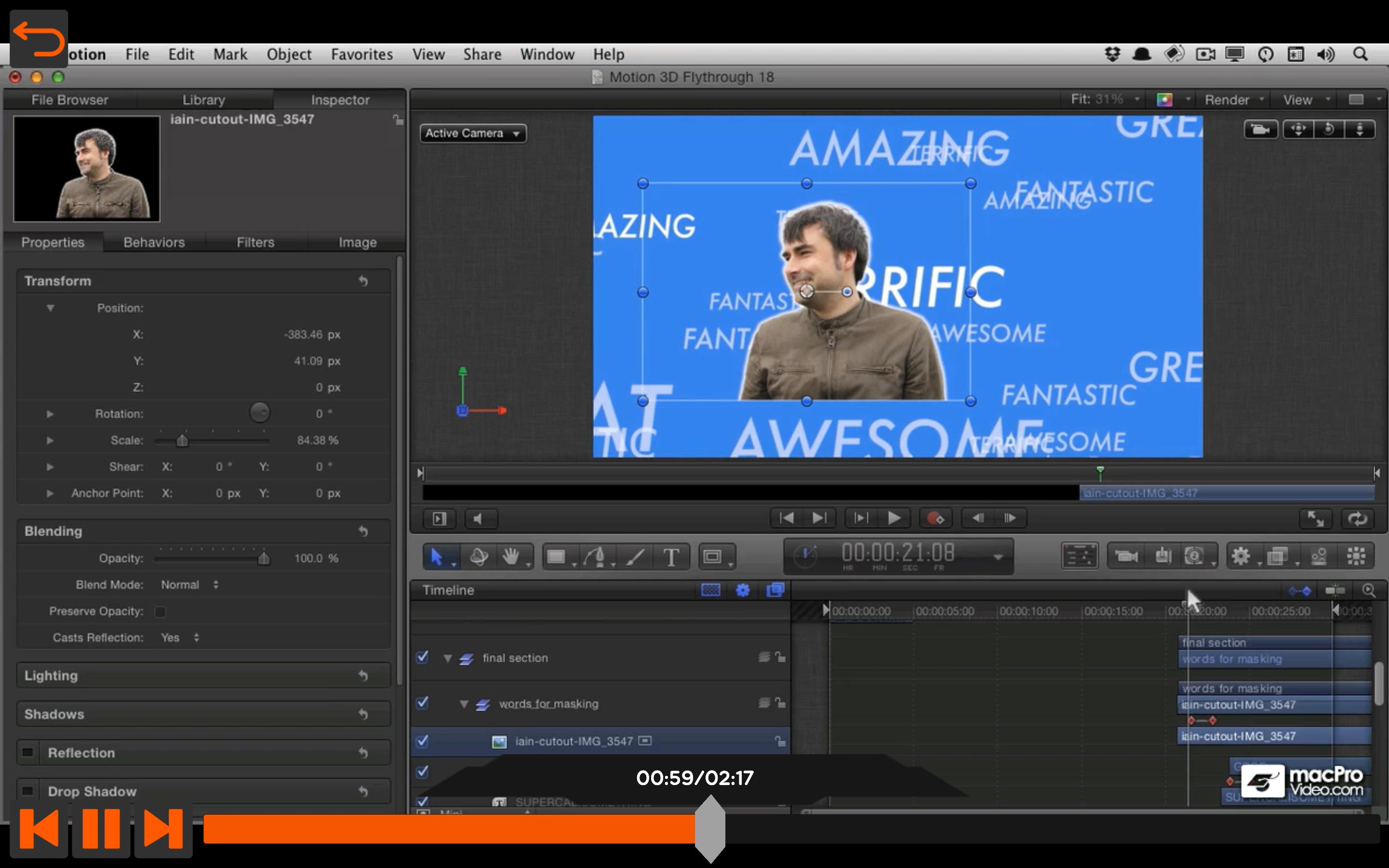
Task: Toggle words for masking group visibility
Action: (422, 703)
